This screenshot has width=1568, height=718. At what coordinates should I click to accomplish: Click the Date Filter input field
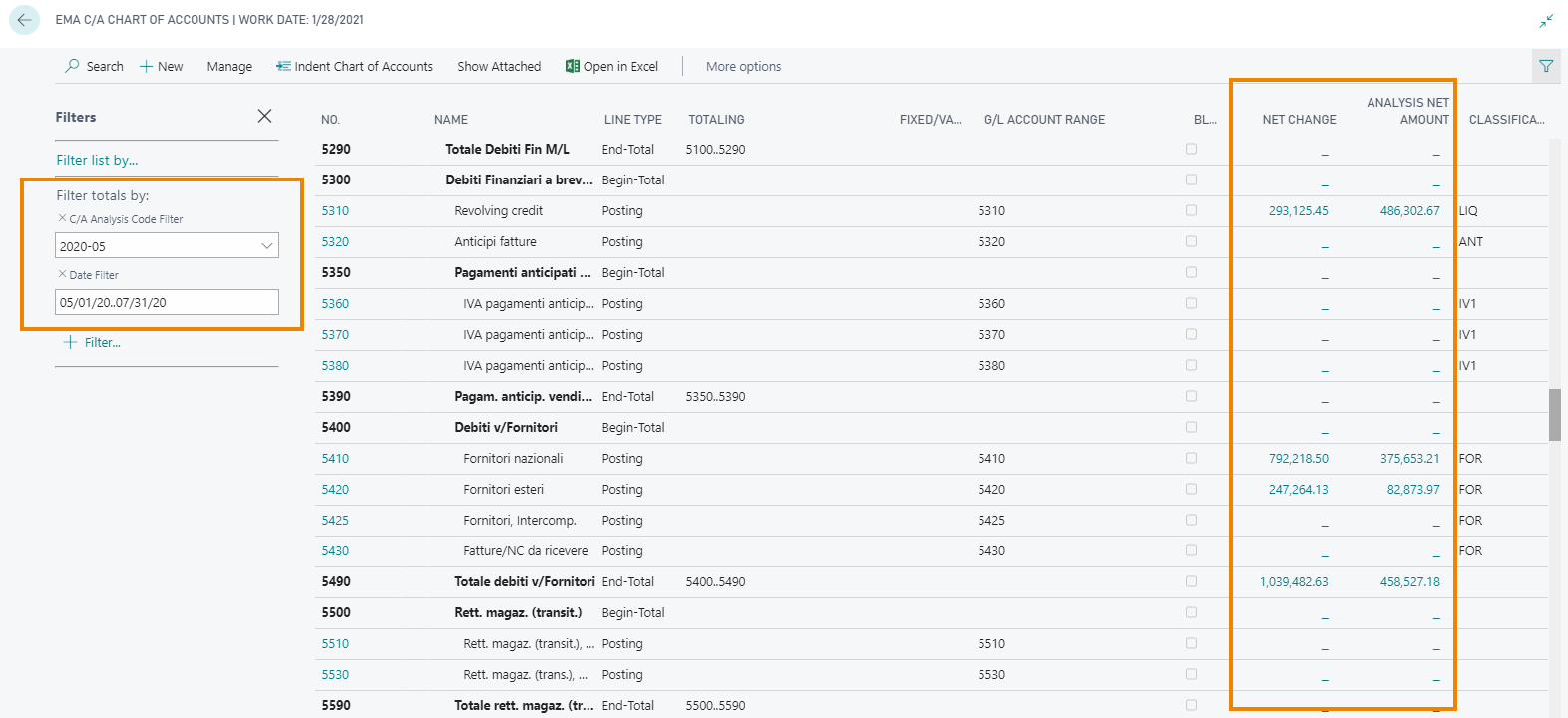[166, 302]
